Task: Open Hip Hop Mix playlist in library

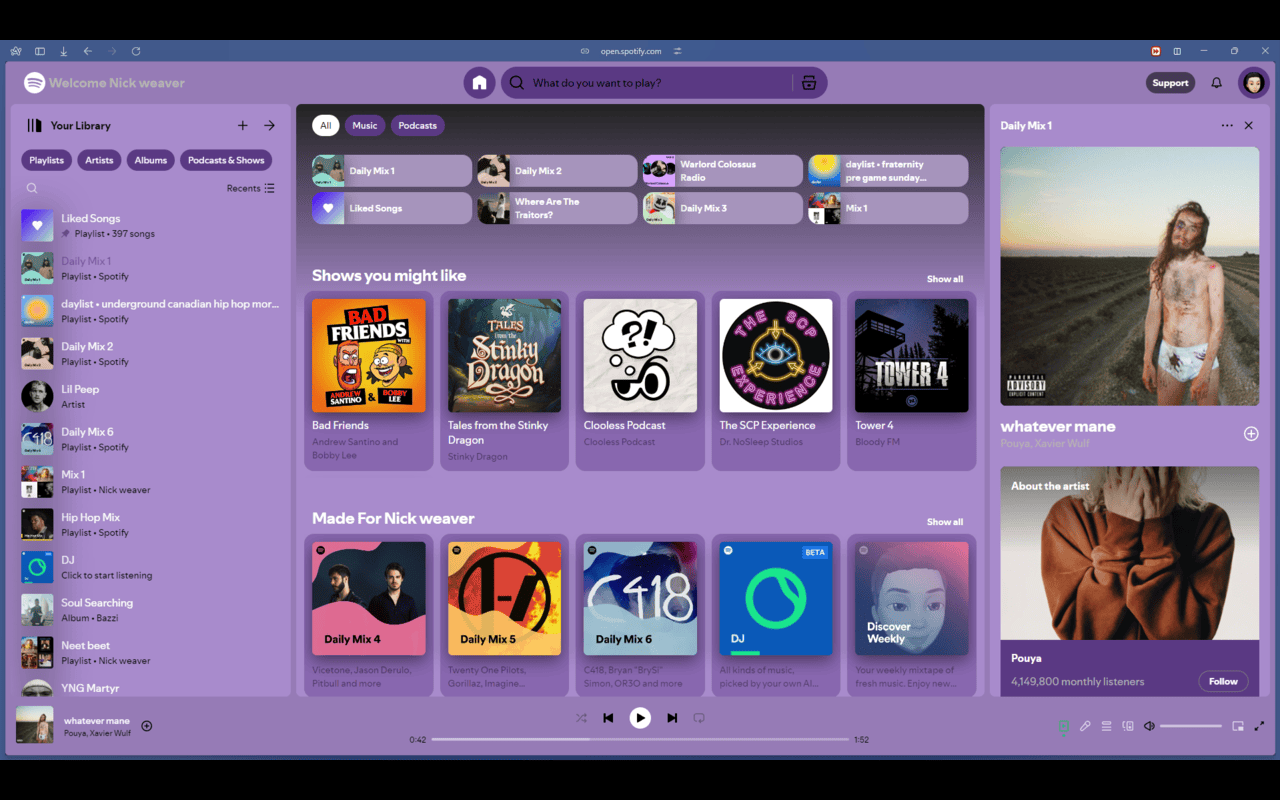Action: 150,524
